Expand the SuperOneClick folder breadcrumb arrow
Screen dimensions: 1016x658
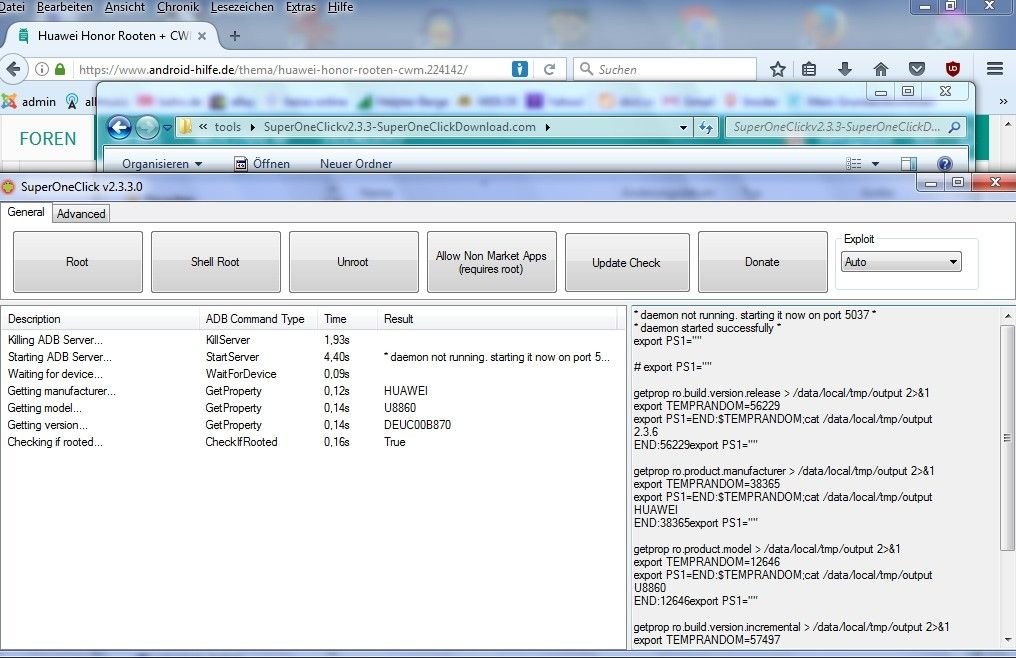point(548,127)
